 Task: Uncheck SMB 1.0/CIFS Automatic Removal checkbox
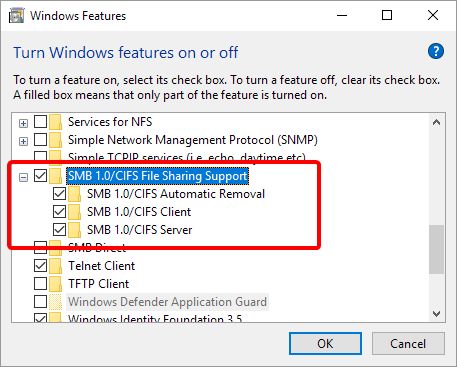pos(59,194)
